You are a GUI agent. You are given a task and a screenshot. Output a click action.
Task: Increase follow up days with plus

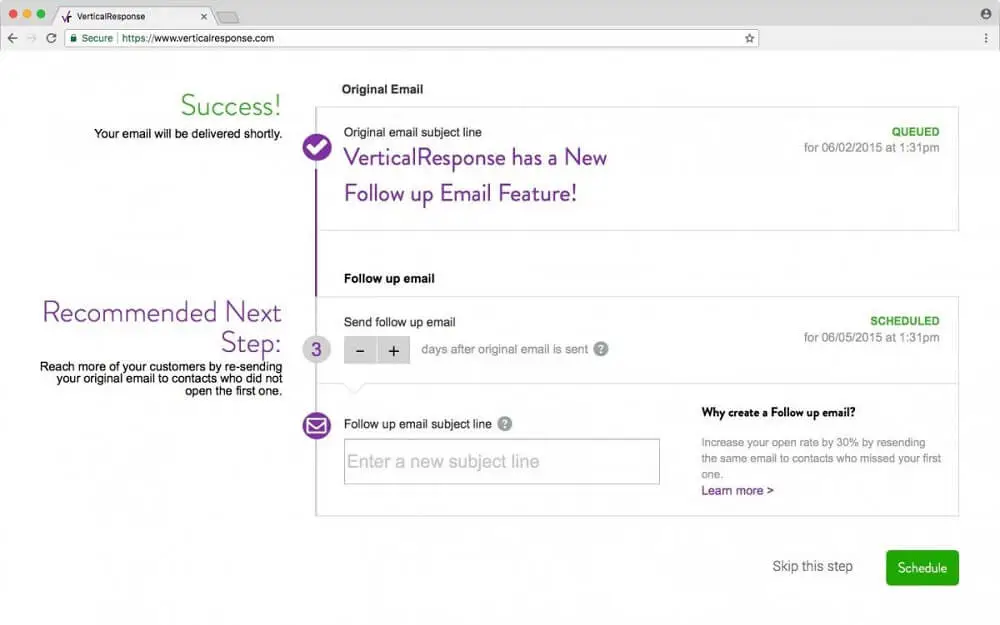(393, 350)
